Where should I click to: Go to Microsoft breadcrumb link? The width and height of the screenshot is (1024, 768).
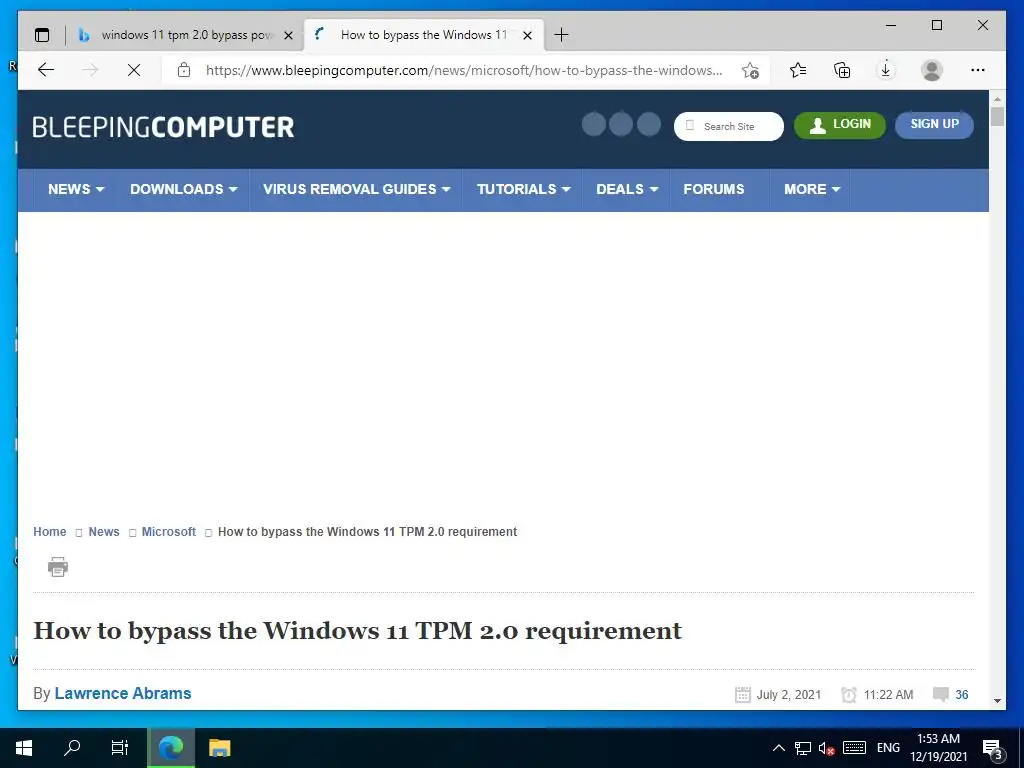point(168,532)
